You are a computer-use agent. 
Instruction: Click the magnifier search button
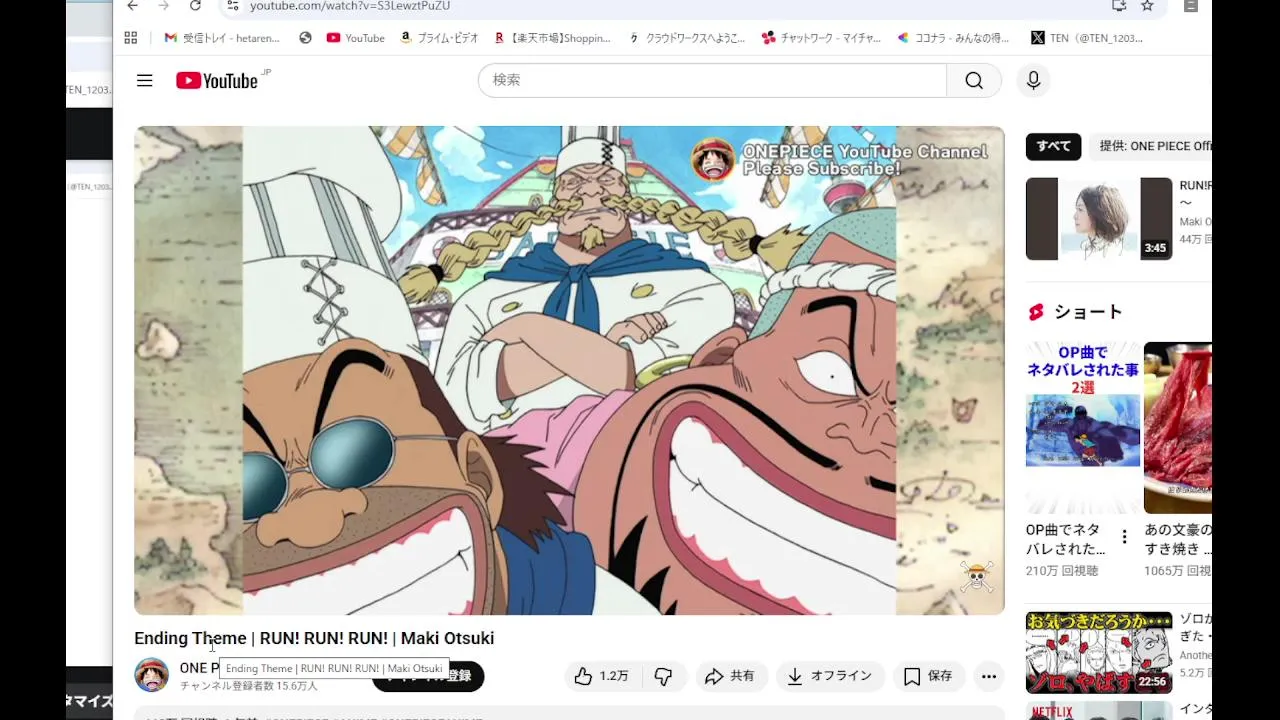(974, 80)
